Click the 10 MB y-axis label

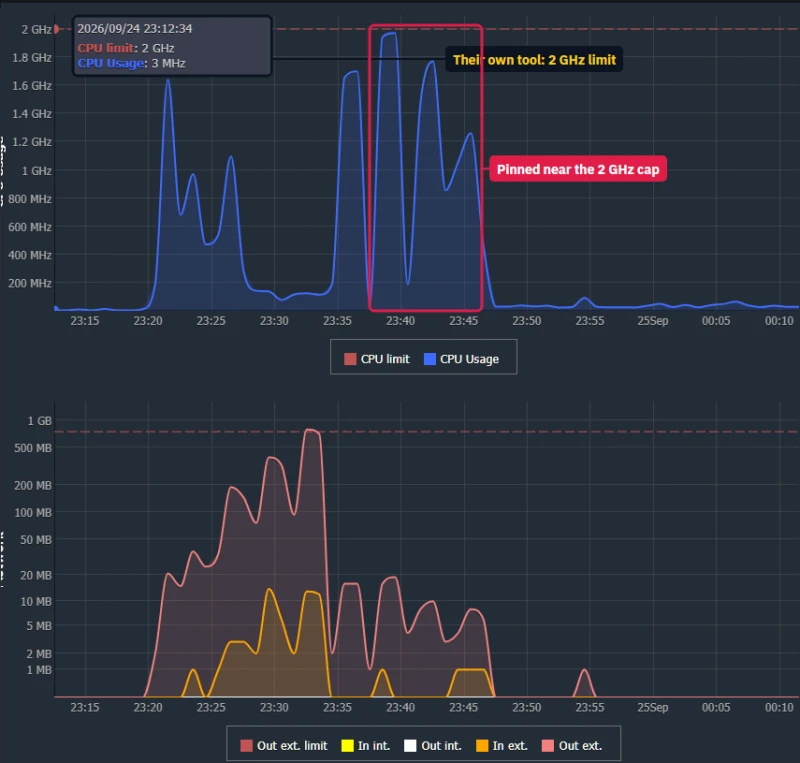[x=36, y=602]
